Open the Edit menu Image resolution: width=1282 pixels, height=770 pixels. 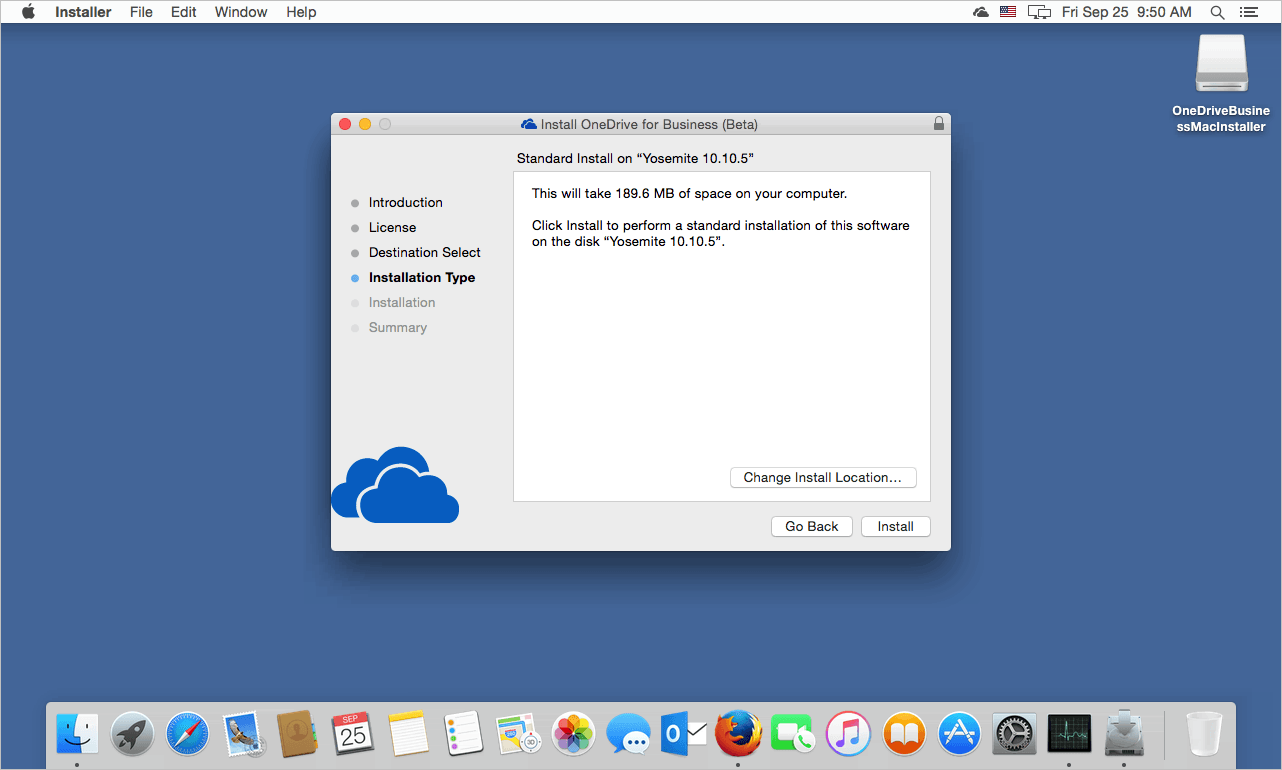pyautogui.click(x=183, y=12)
